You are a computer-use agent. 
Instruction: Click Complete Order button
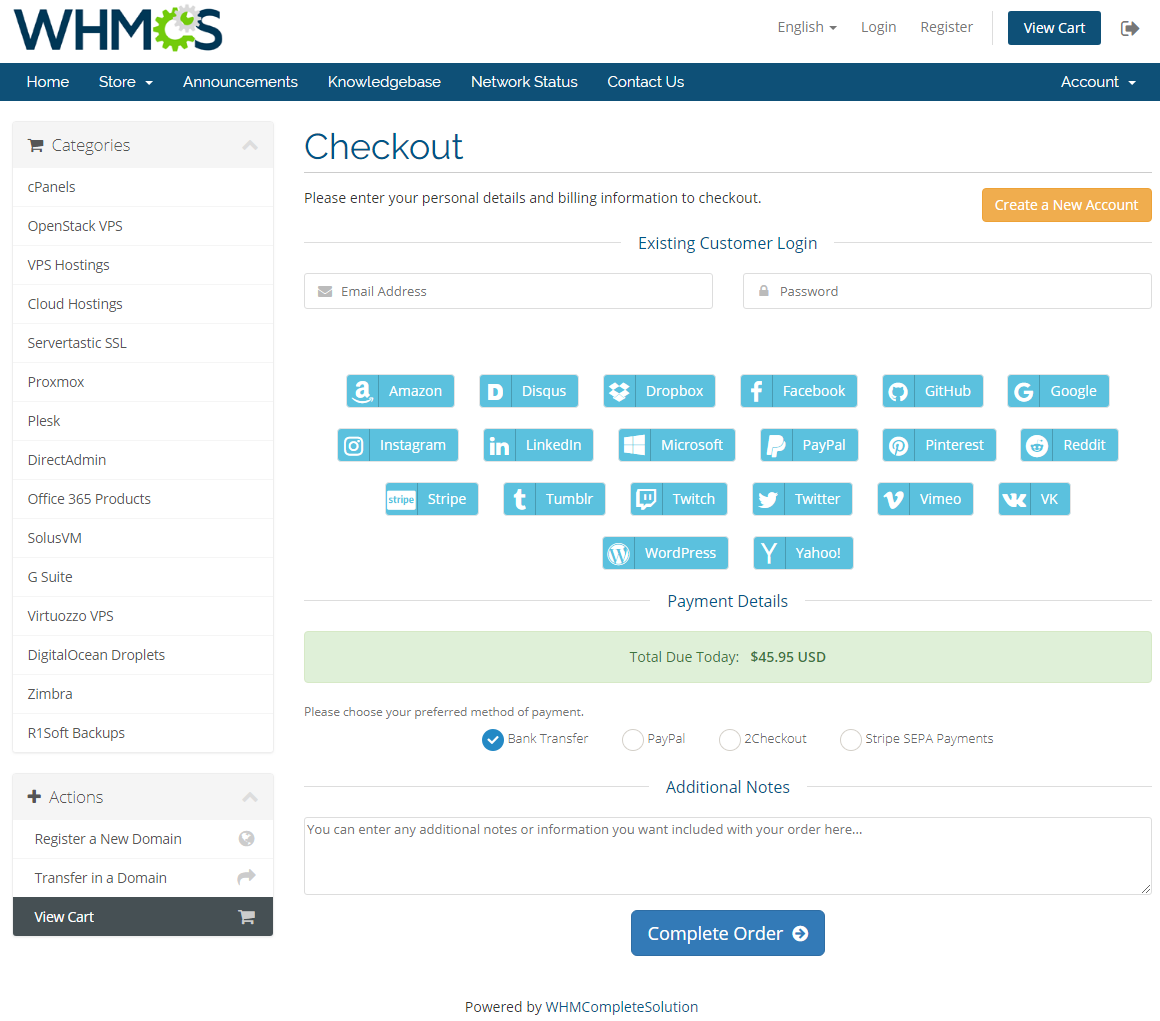[727, 933]
